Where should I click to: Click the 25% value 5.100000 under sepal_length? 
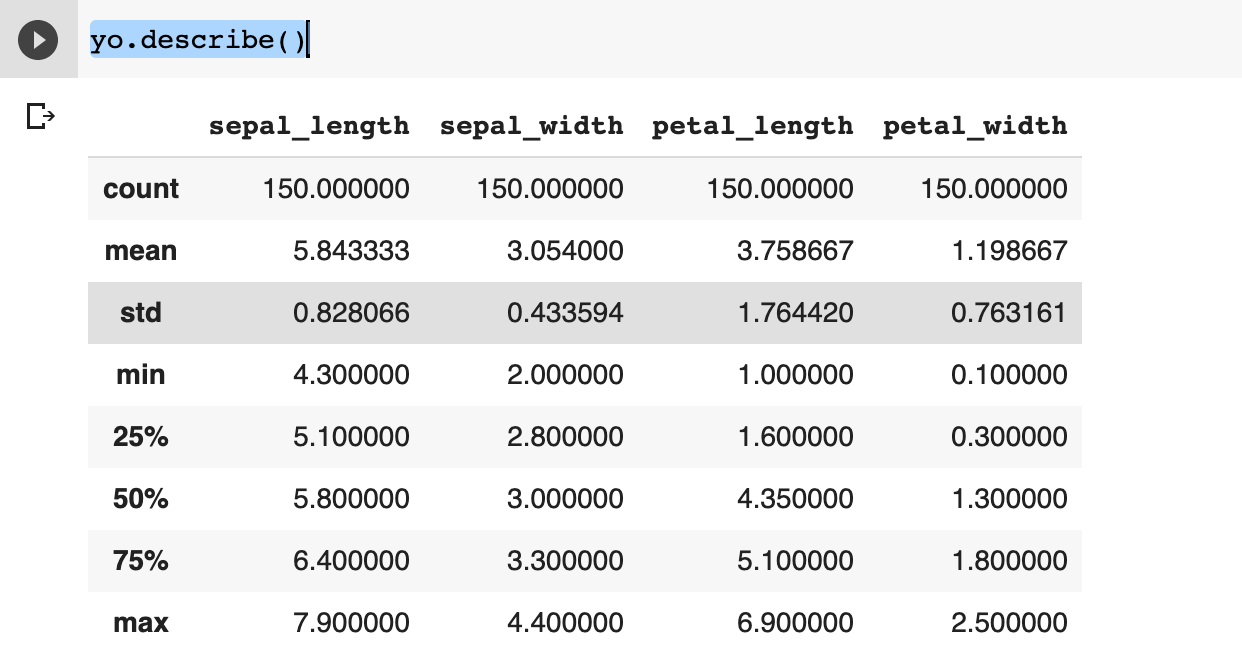351,437
